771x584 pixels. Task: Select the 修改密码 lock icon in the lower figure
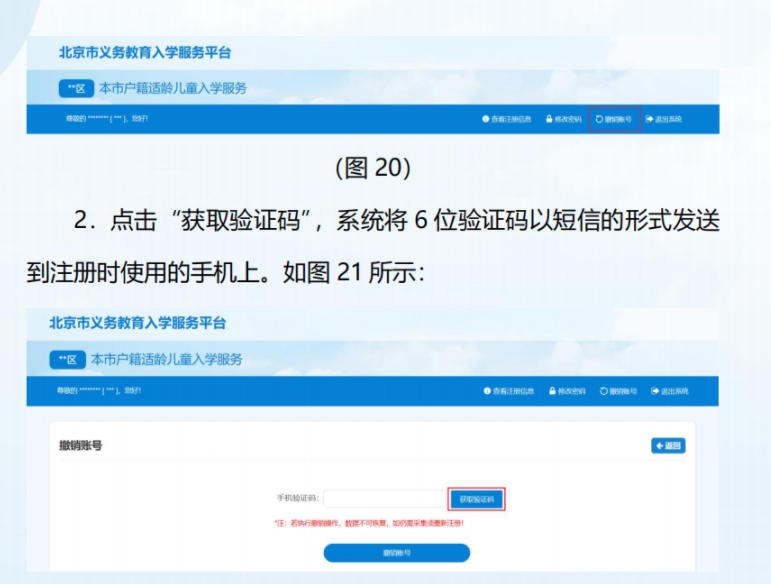[x=550, y=391]
